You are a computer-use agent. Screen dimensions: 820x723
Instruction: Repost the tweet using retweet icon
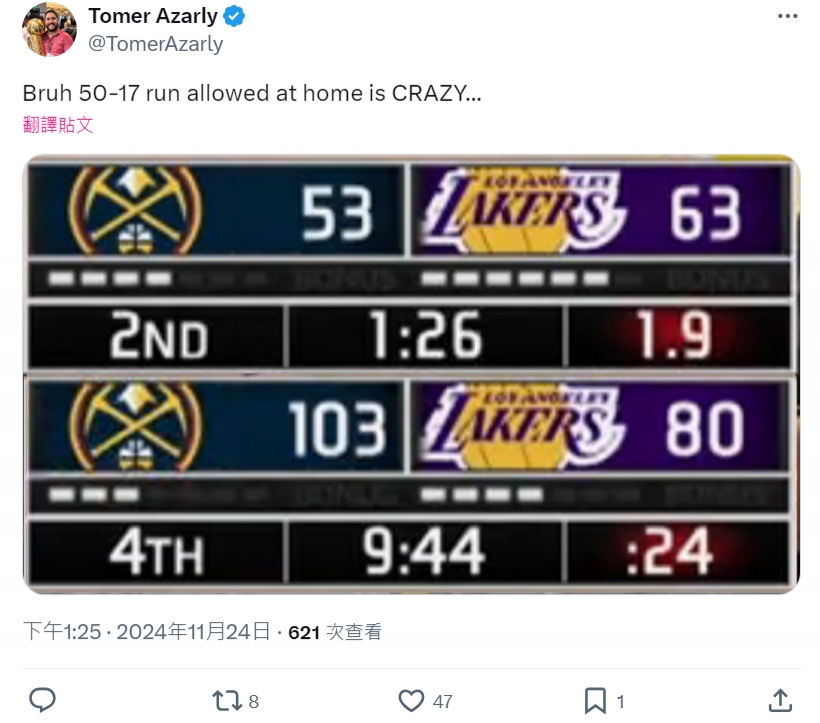(228, 700)
